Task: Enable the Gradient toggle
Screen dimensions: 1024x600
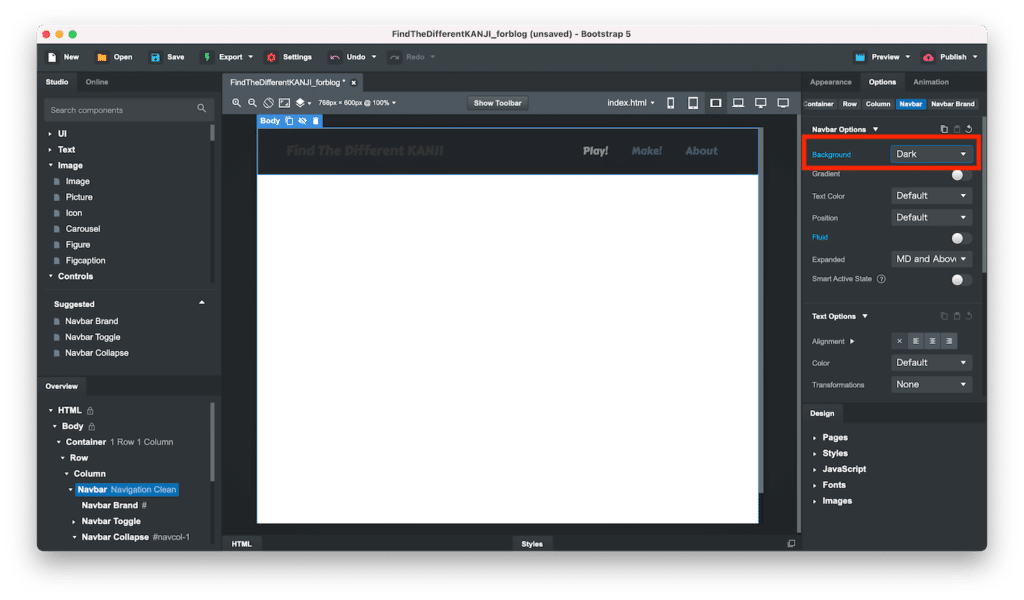Action: coord(960,174)
